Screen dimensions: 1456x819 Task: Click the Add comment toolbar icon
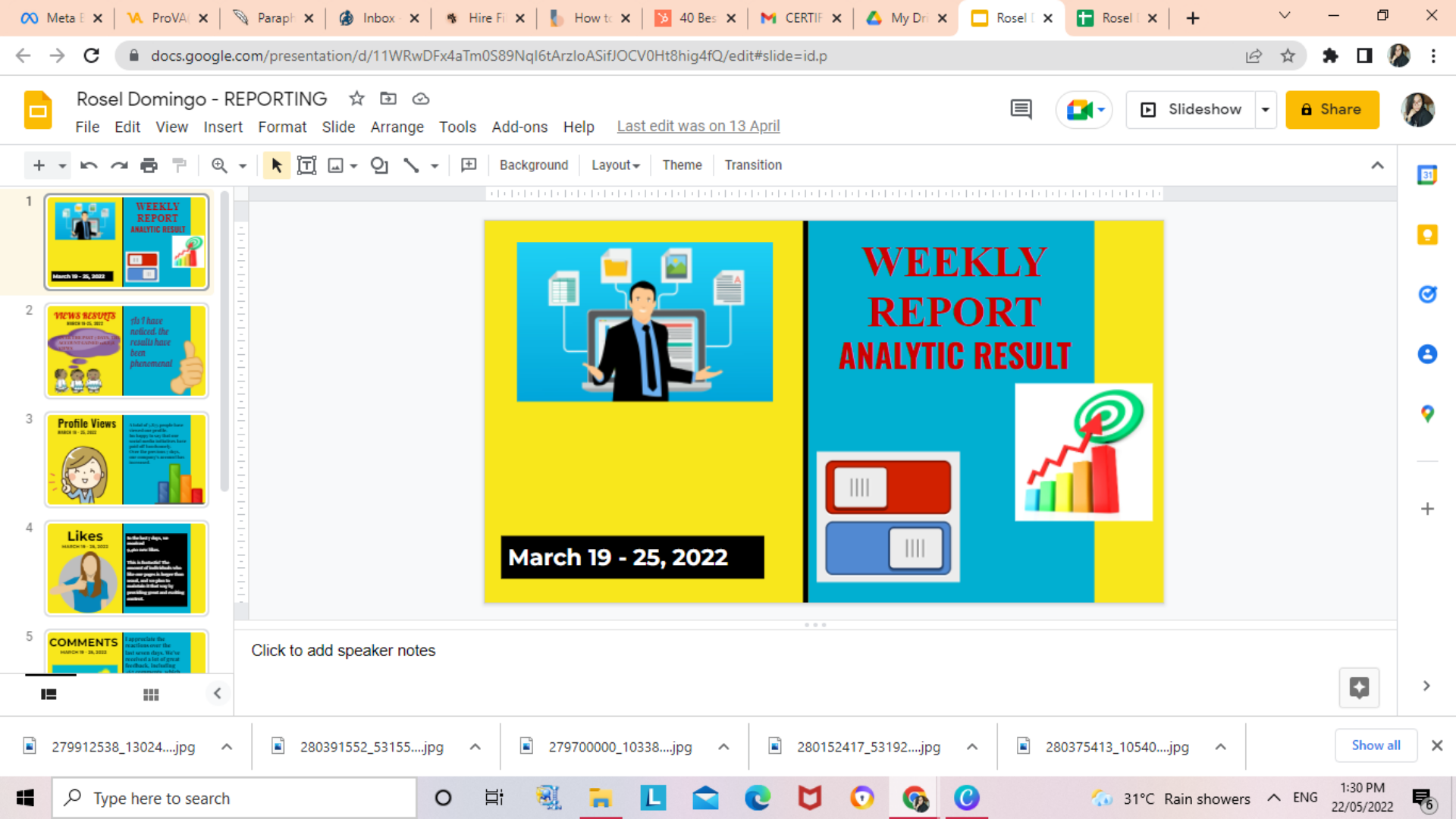pos(469,165)
